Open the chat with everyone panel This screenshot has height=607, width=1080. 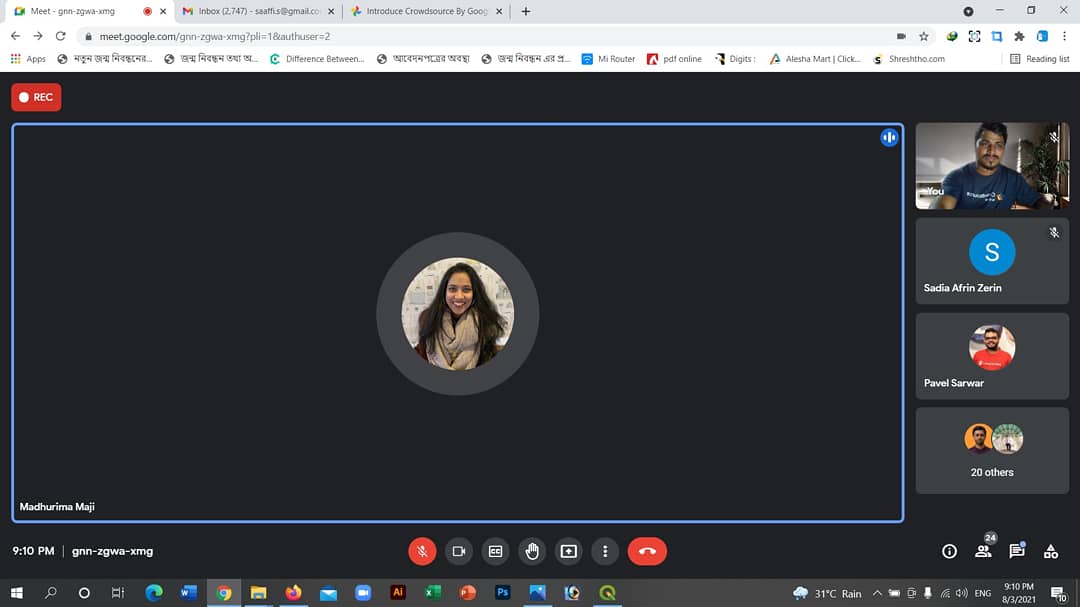(x=1017, y=551)
